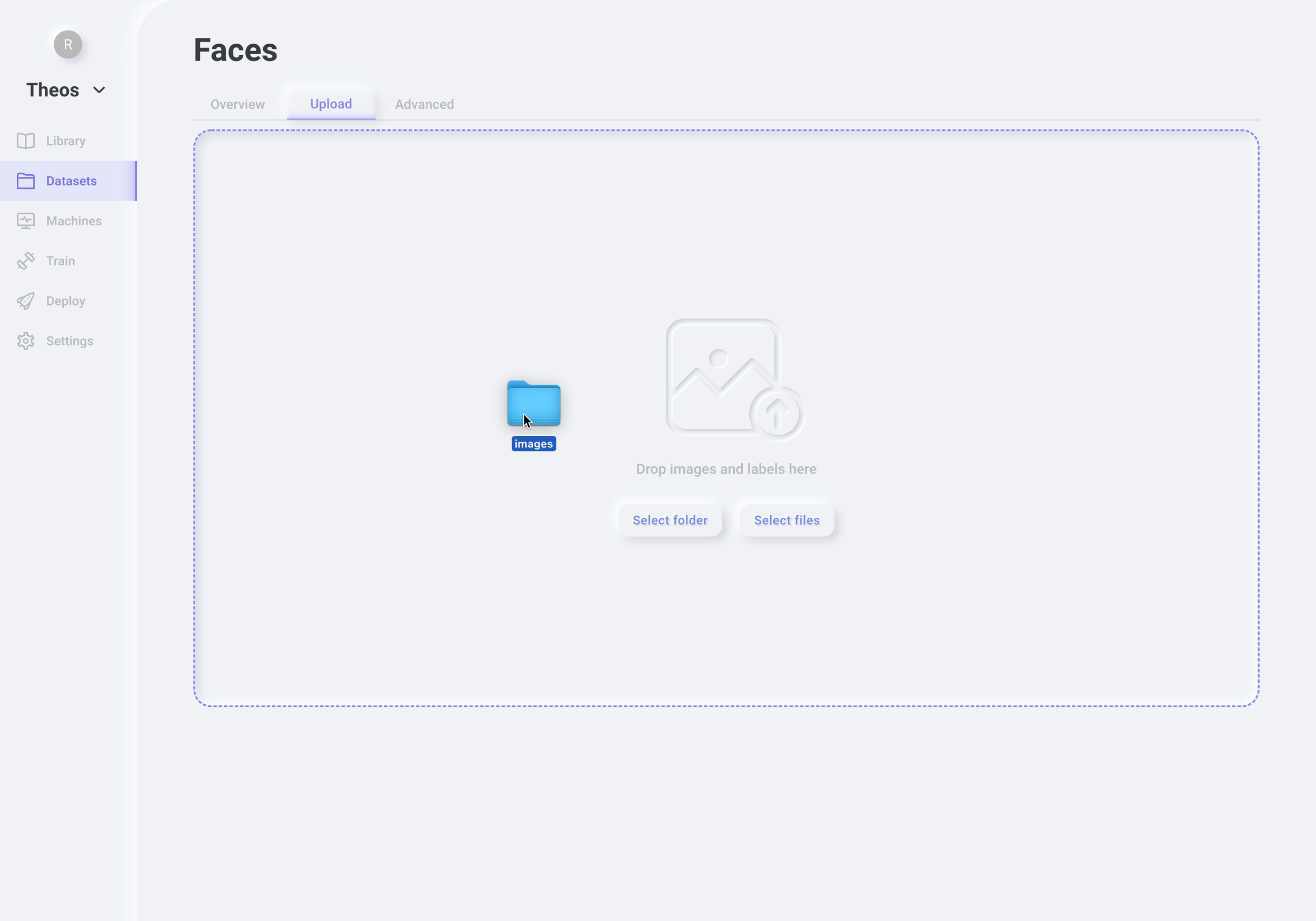Switch to the Overview tab
This screenshot has height=921, width=1316.
click(x=237, y=105)
